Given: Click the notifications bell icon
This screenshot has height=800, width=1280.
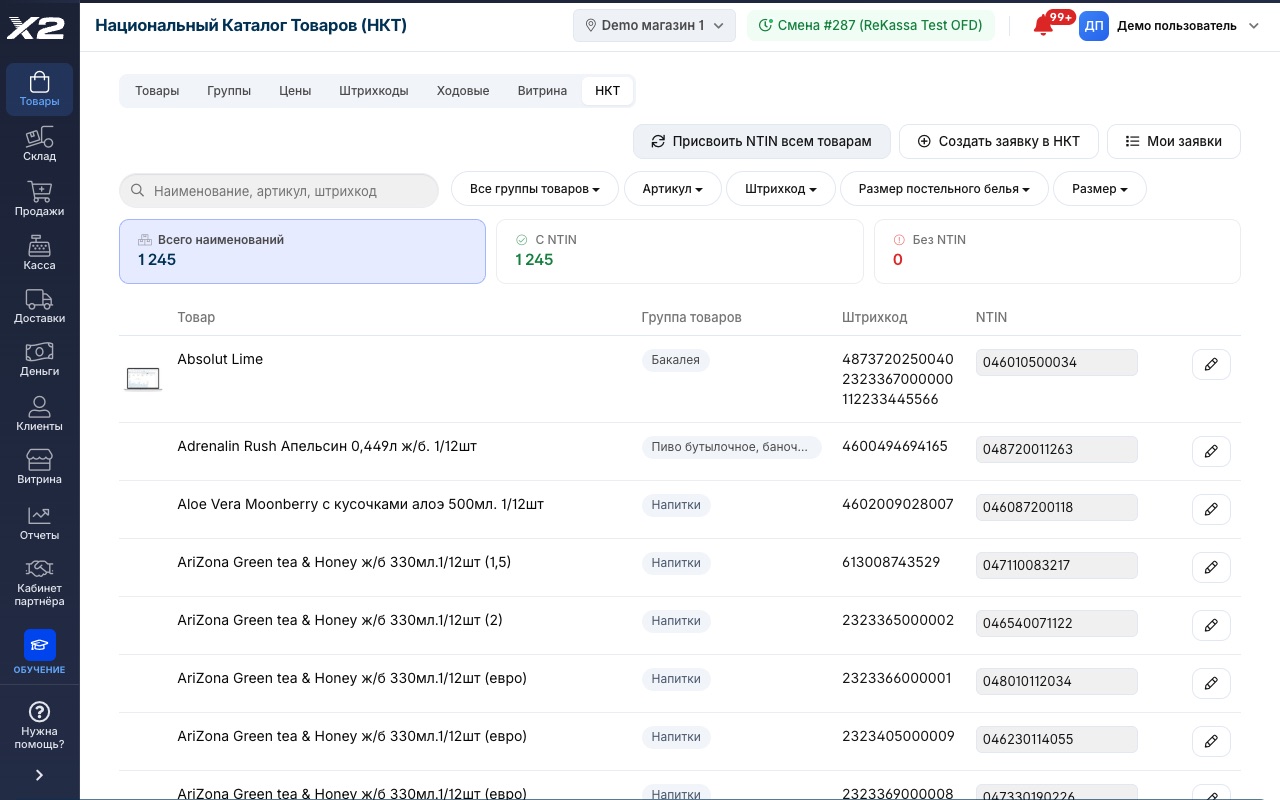Looking at the screenshot, I should tap(1044, 26).
